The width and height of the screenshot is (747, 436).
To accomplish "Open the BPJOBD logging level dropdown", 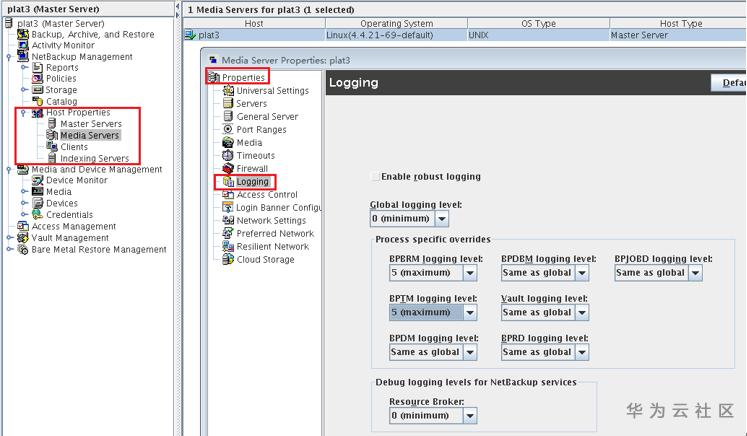I will [695, 273].
